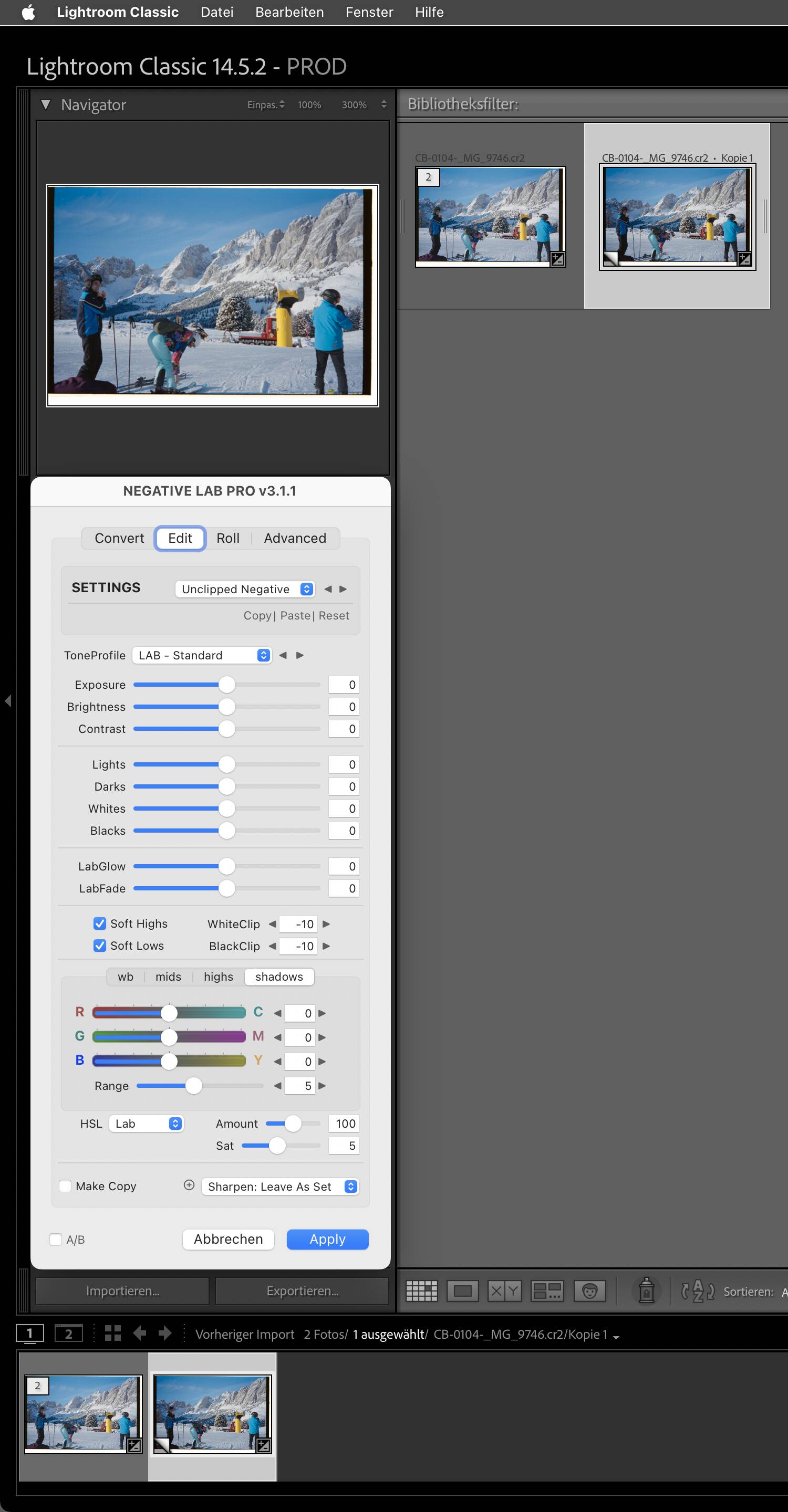The height and width of the screenshot is (1512, 788).
Task: Increase Green-Magenta value with right arrow
Action: pos(322,1037)
